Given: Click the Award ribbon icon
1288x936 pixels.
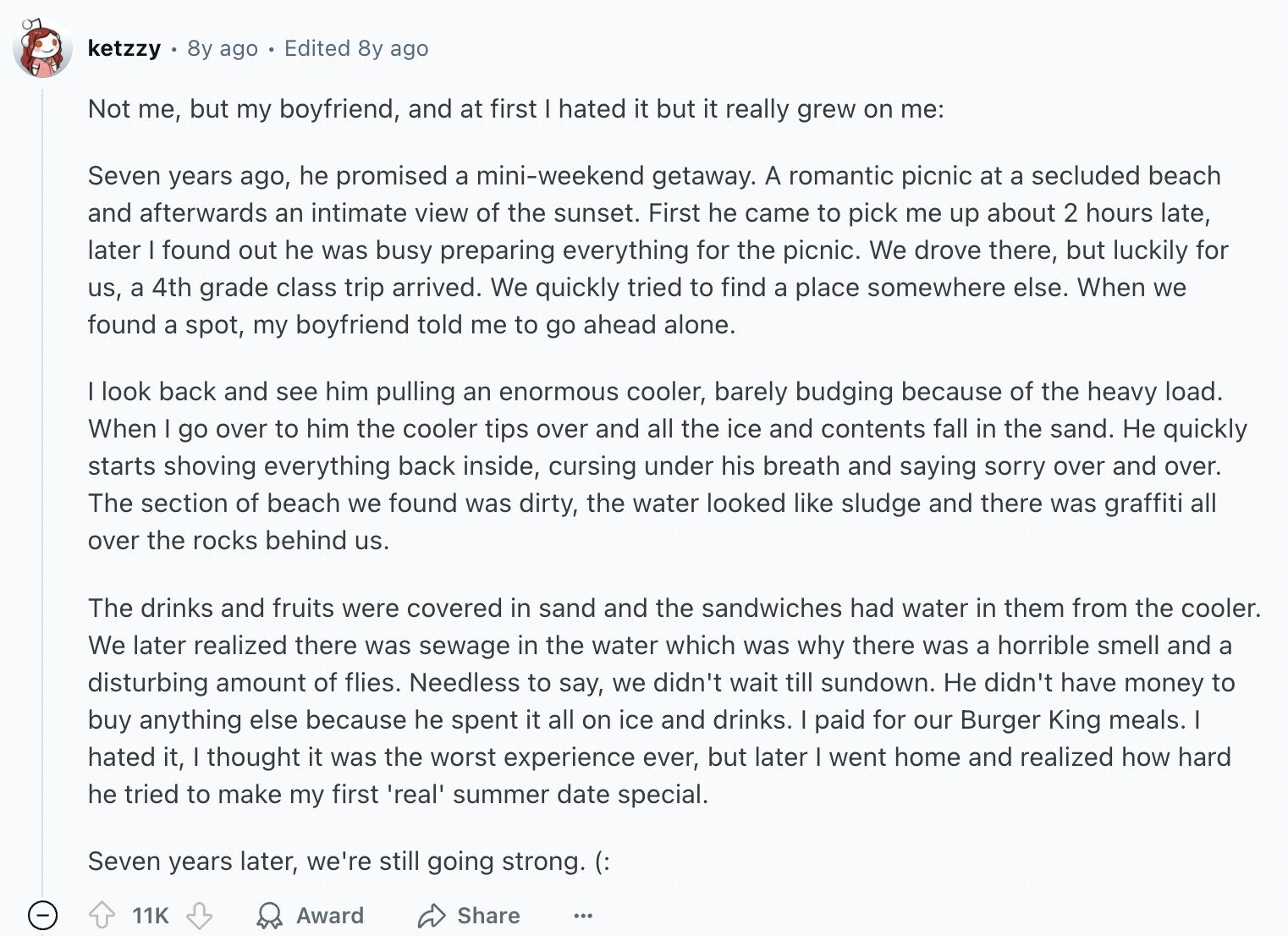Looking at the screenshot, I should (x=270, y=915).
